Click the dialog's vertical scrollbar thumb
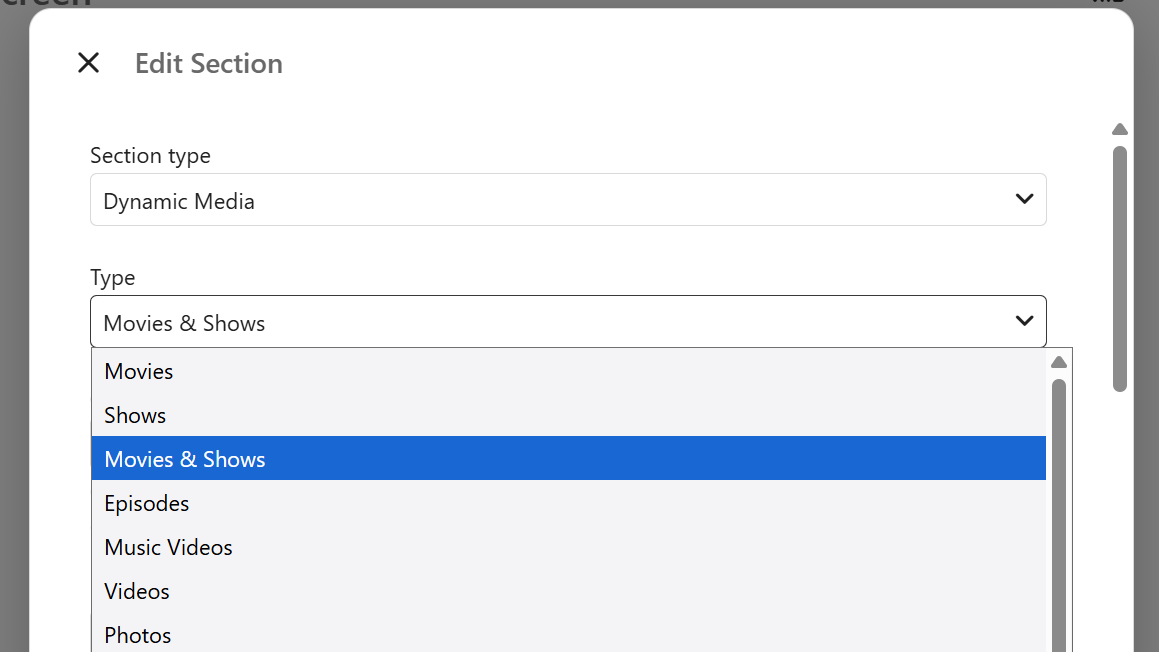This screenshot has width=1159, height=652. (1120, 268)
